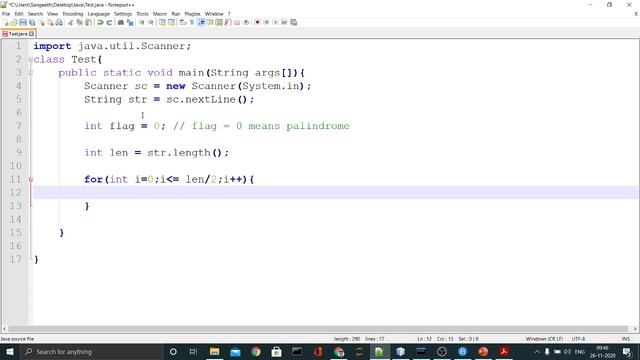Screen dimensions: 640x360
Task: Toggle synchronized vertical scrolling
Action: point(162,22)
